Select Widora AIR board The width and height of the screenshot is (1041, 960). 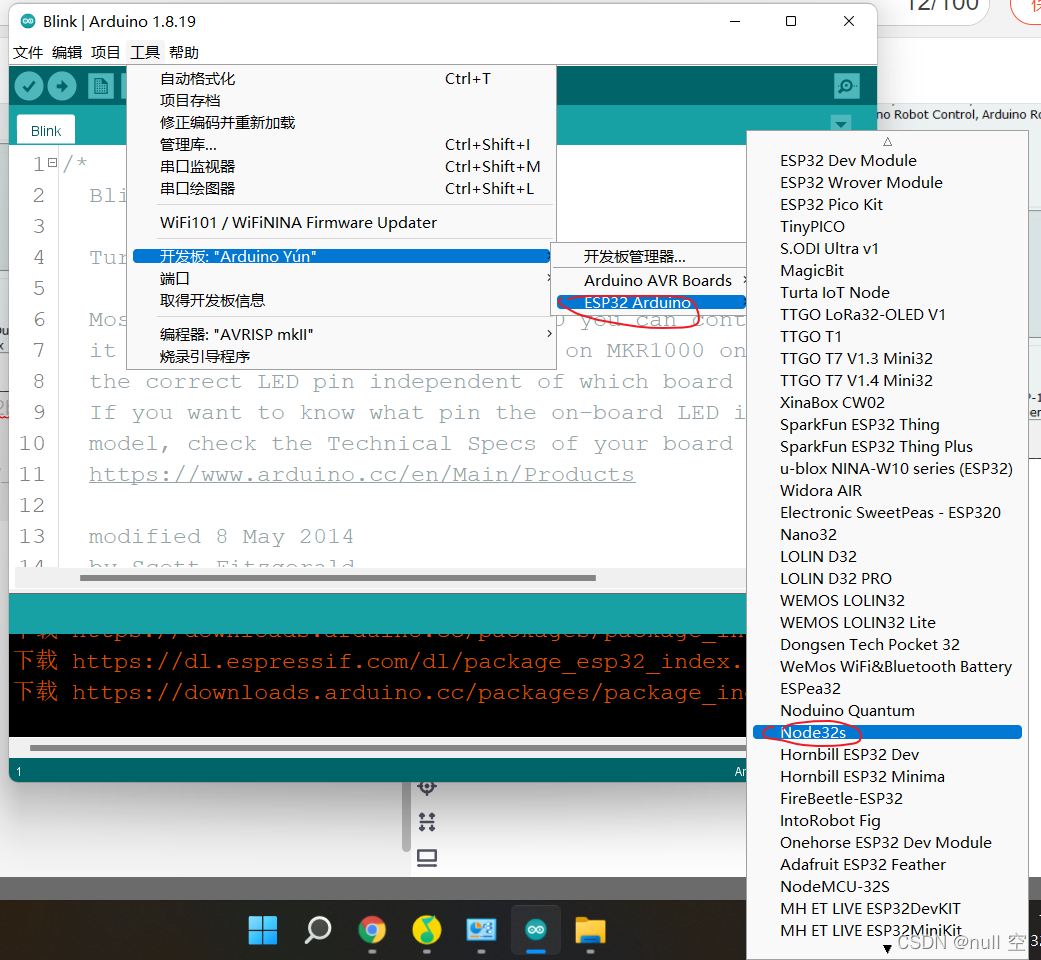(x=887, y=491)
